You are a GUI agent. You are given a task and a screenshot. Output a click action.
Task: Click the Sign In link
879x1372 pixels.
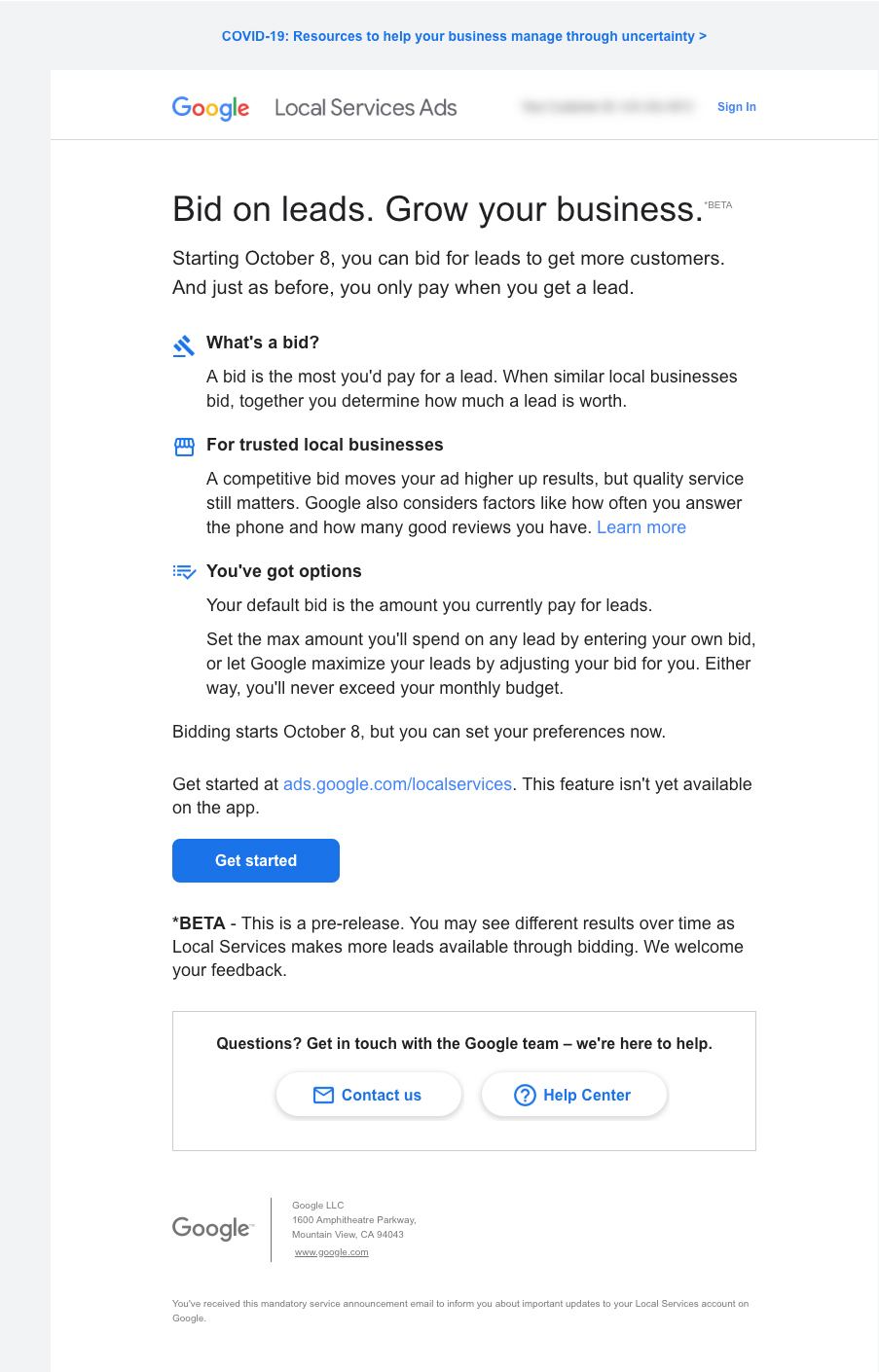[x=736, y=107]
